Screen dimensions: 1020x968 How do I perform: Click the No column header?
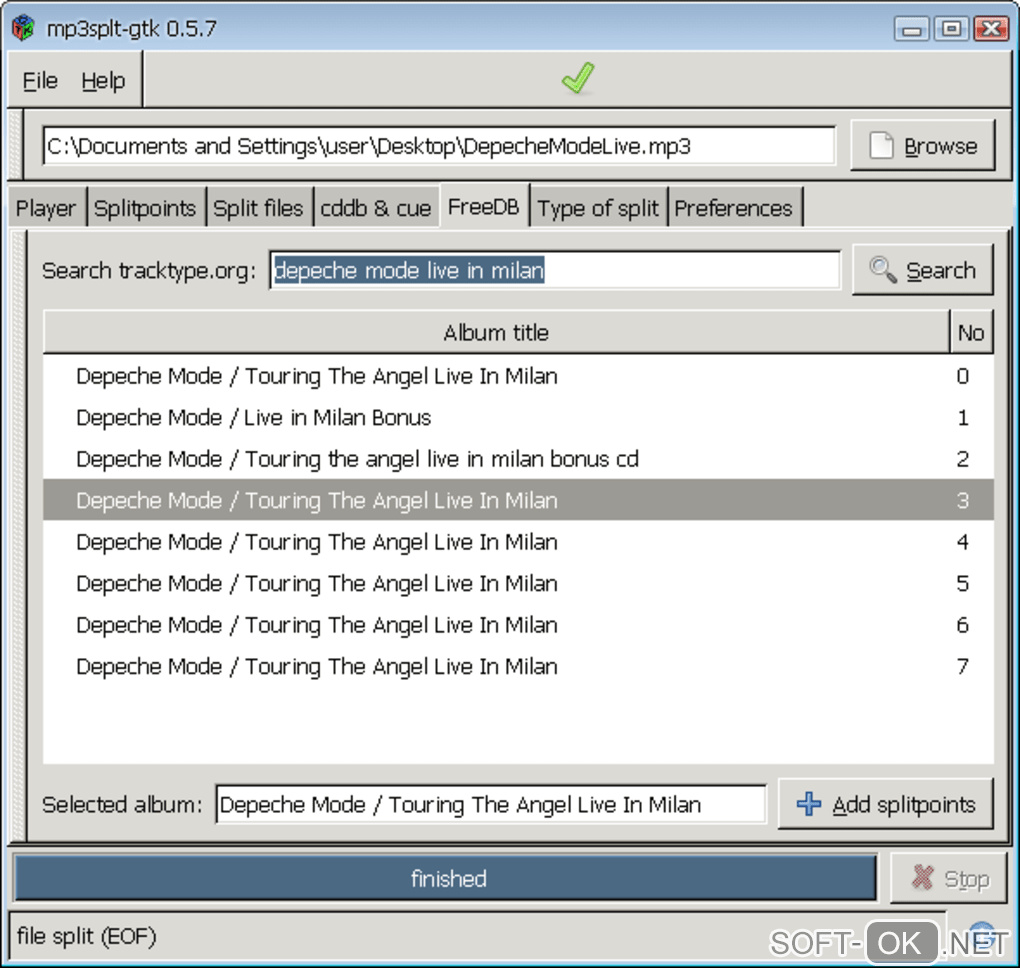tap(971, 332)
